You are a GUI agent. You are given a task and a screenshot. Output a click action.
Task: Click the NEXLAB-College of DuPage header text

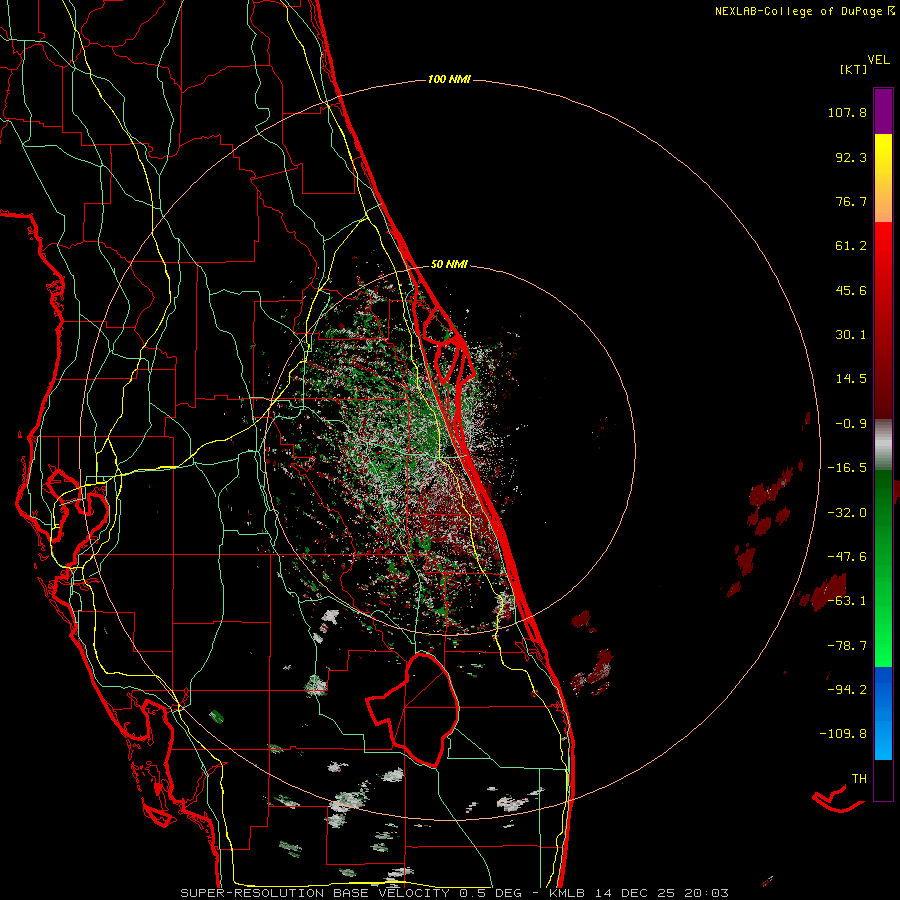point(798,11)
